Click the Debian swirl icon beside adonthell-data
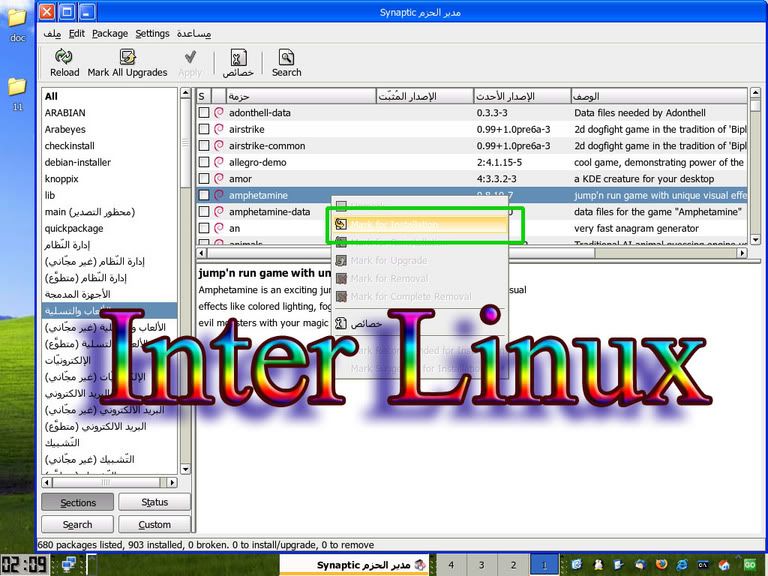Image resolution: width=768 pixels, height=576 pixels. 219,113
